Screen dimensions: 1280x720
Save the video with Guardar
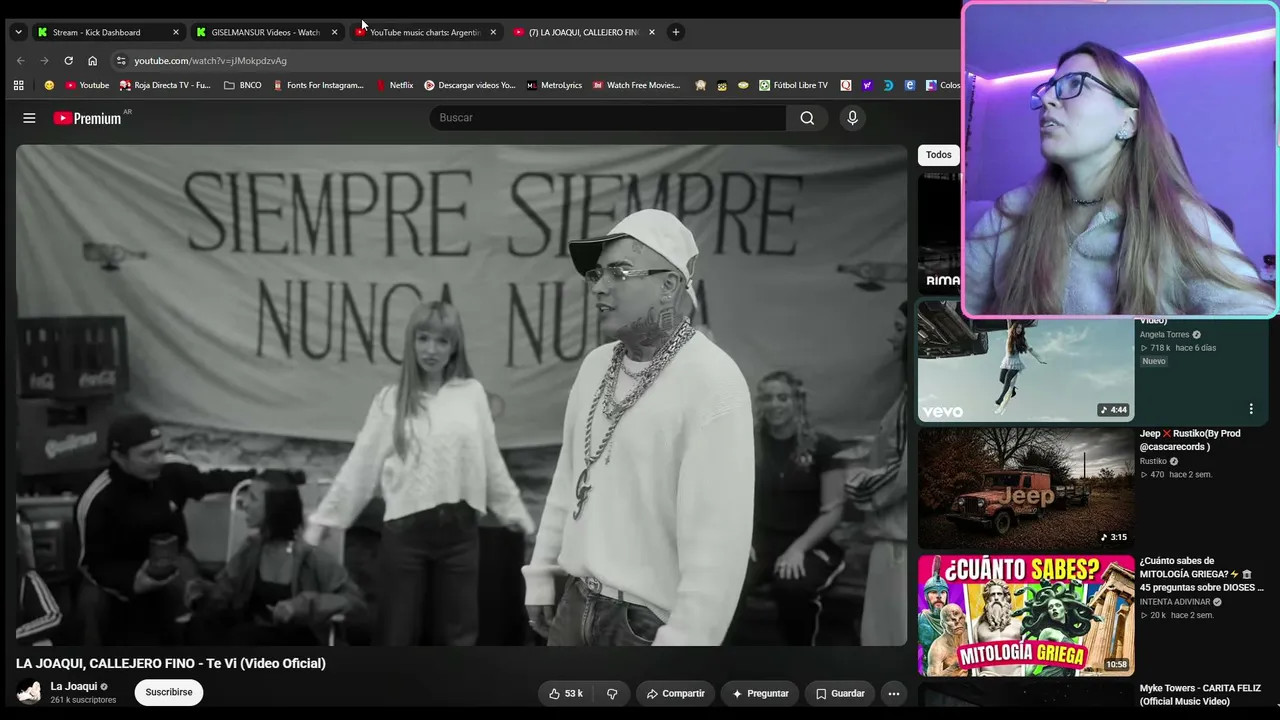[x=840, y=693]
